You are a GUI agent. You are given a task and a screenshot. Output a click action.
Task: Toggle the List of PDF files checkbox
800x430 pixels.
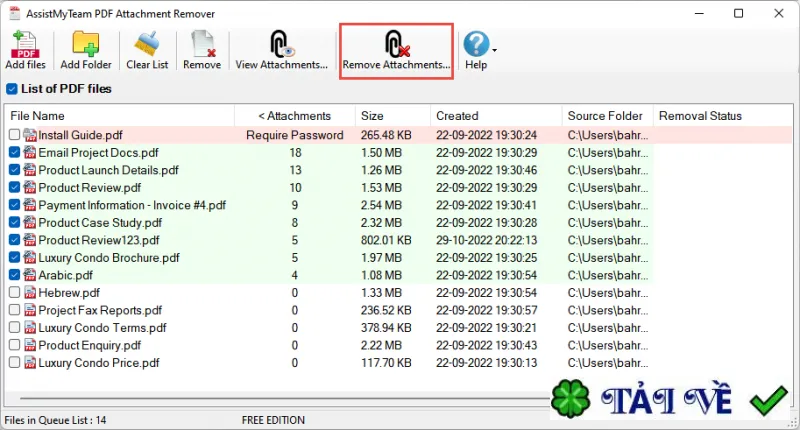coord(12,89)
